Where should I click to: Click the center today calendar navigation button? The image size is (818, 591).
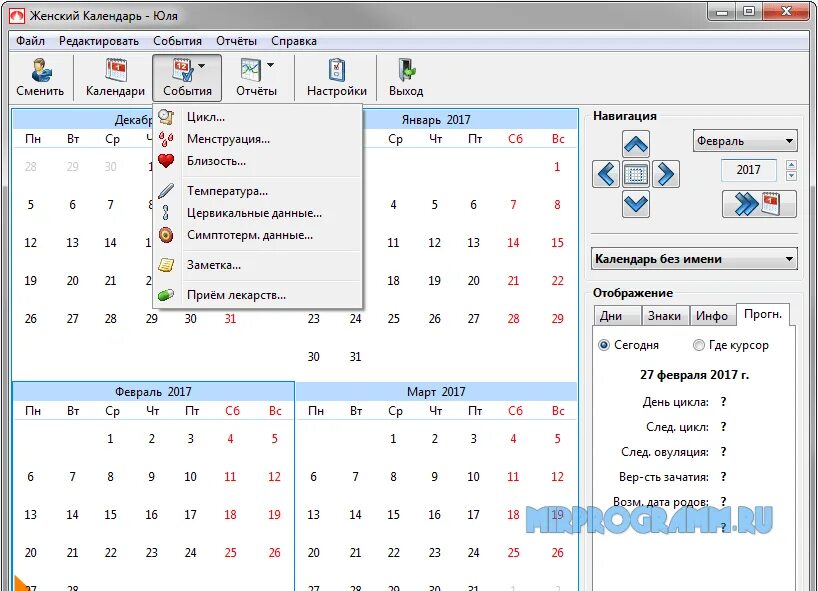pyautogui.click(x=636, y=174)
